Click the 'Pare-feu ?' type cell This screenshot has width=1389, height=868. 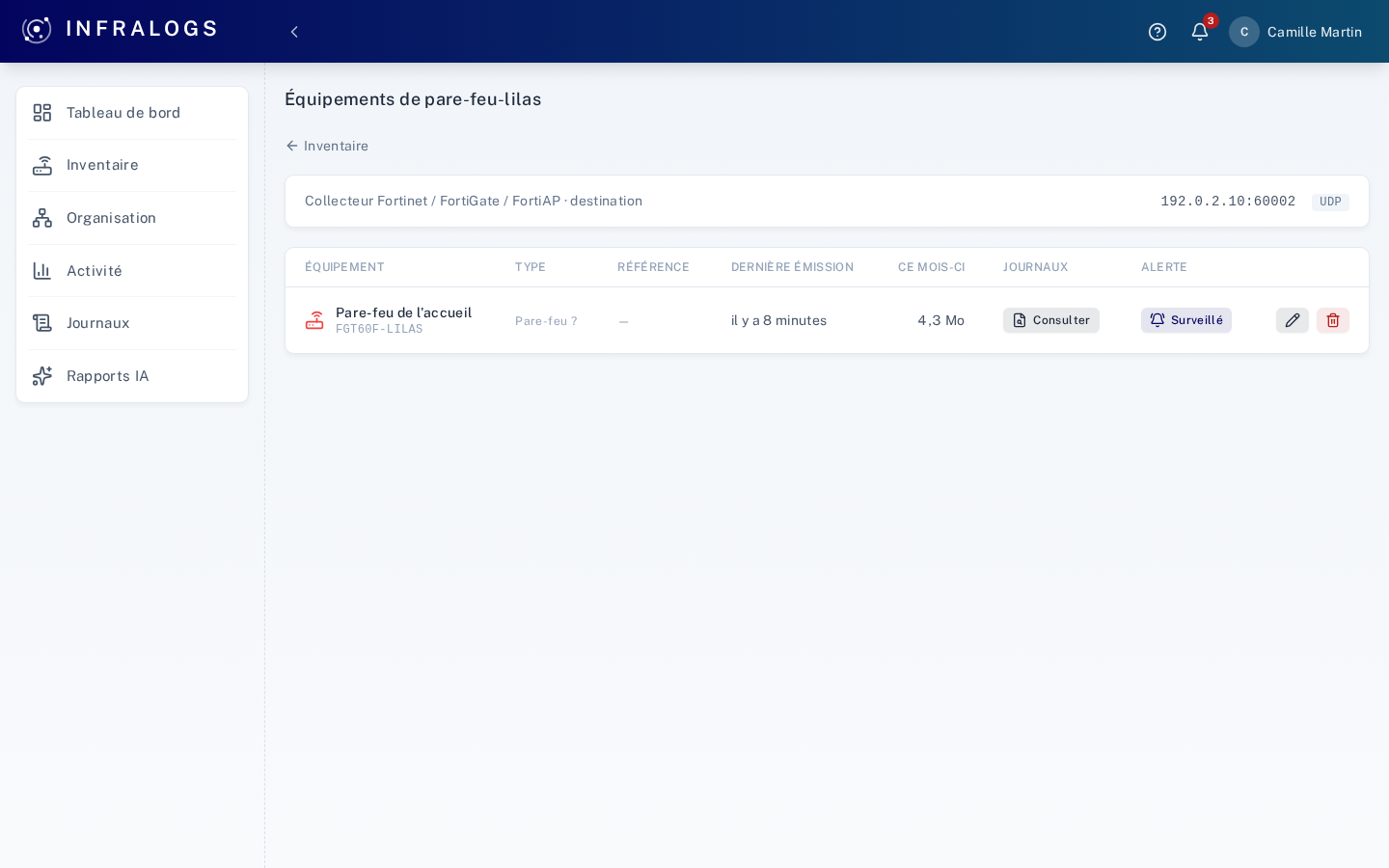pos(546,321)
